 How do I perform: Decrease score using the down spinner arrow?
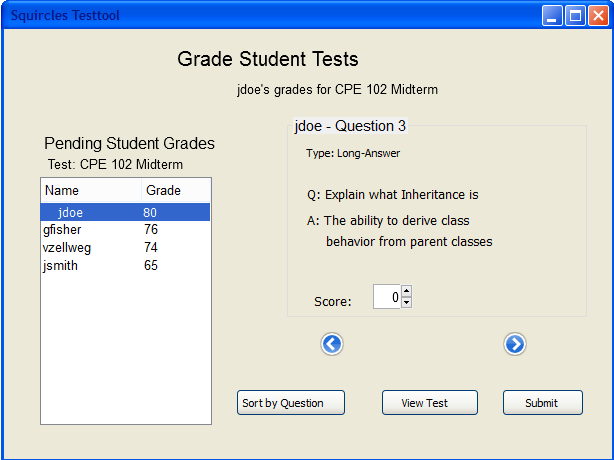[x=406, y=302]
